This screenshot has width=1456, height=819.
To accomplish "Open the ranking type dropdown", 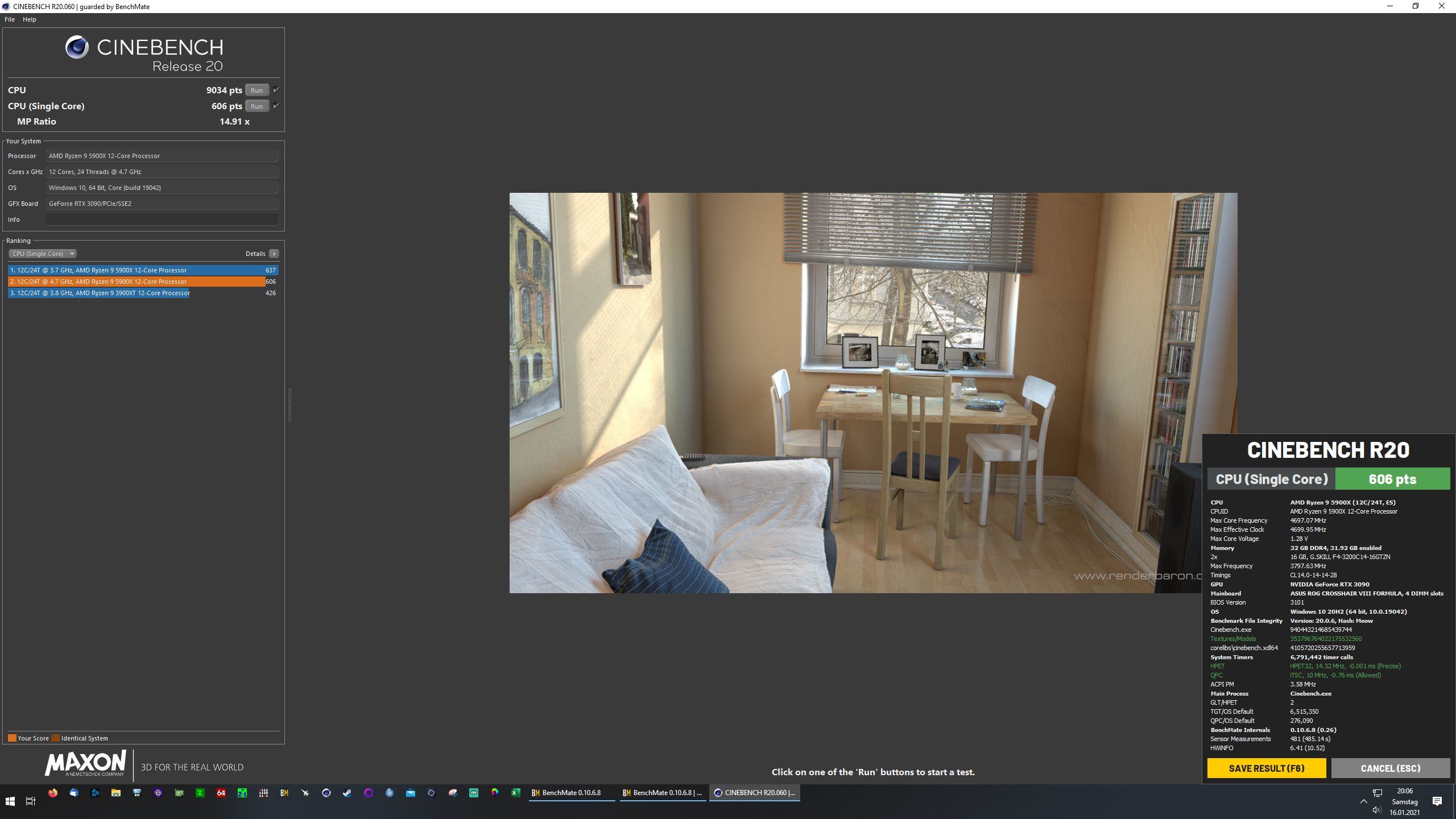I will tap(42, 254).
